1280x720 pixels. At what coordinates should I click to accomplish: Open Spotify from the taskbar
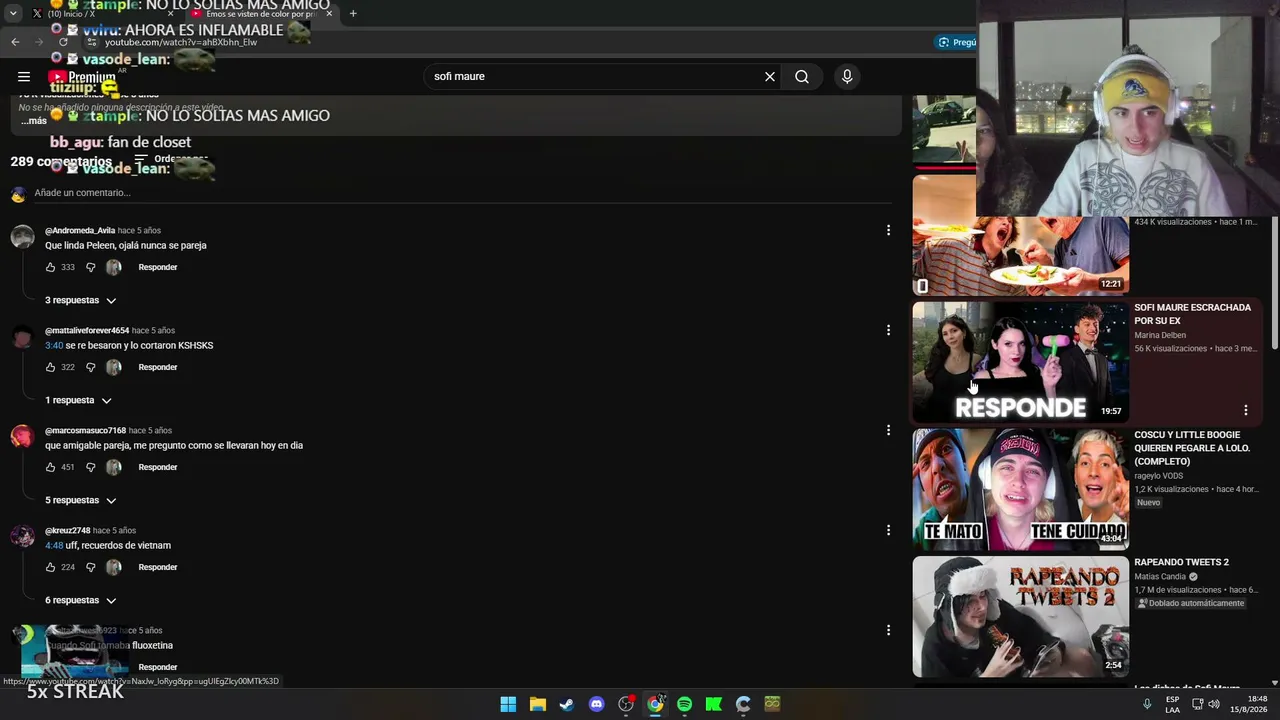[684, 704]
